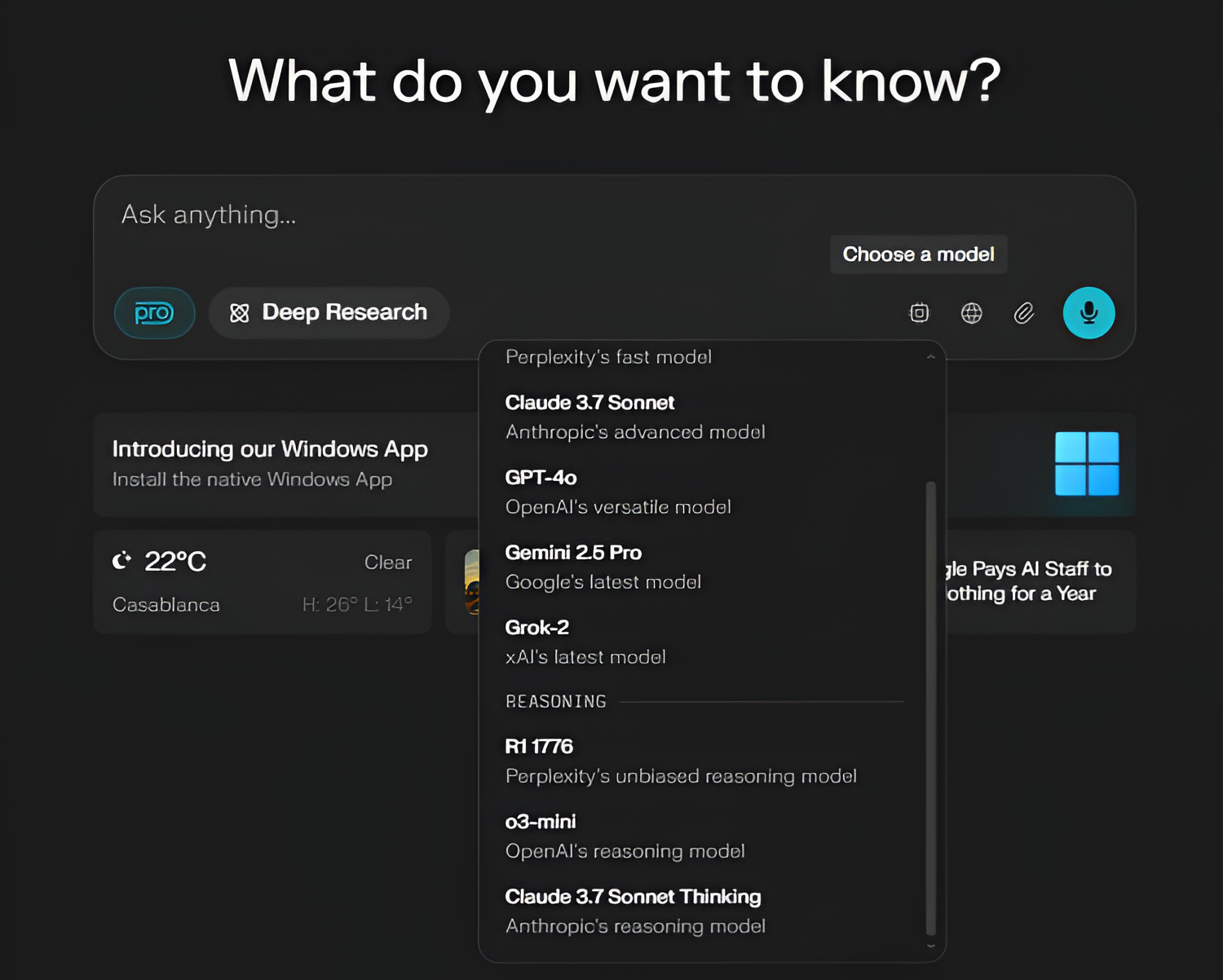
Task: Click the model dropdown scrollbar thumb
Action: [x=930, y=708]
